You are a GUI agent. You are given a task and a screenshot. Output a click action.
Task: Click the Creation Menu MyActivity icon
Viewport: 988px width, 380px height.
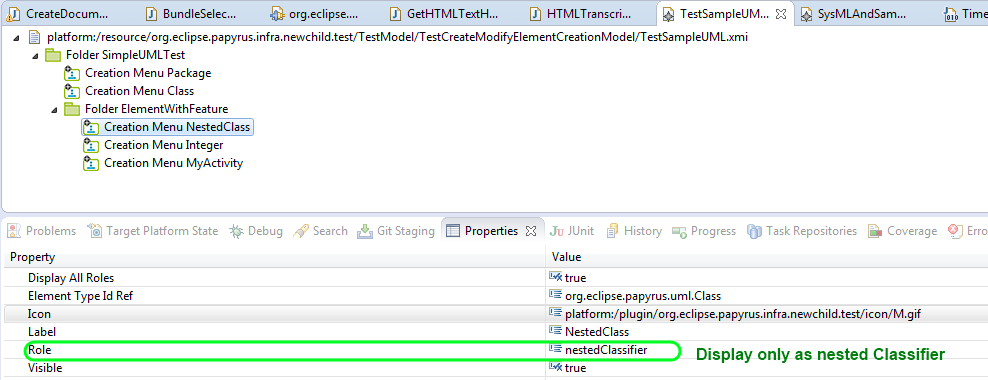[x=91, y=163]
